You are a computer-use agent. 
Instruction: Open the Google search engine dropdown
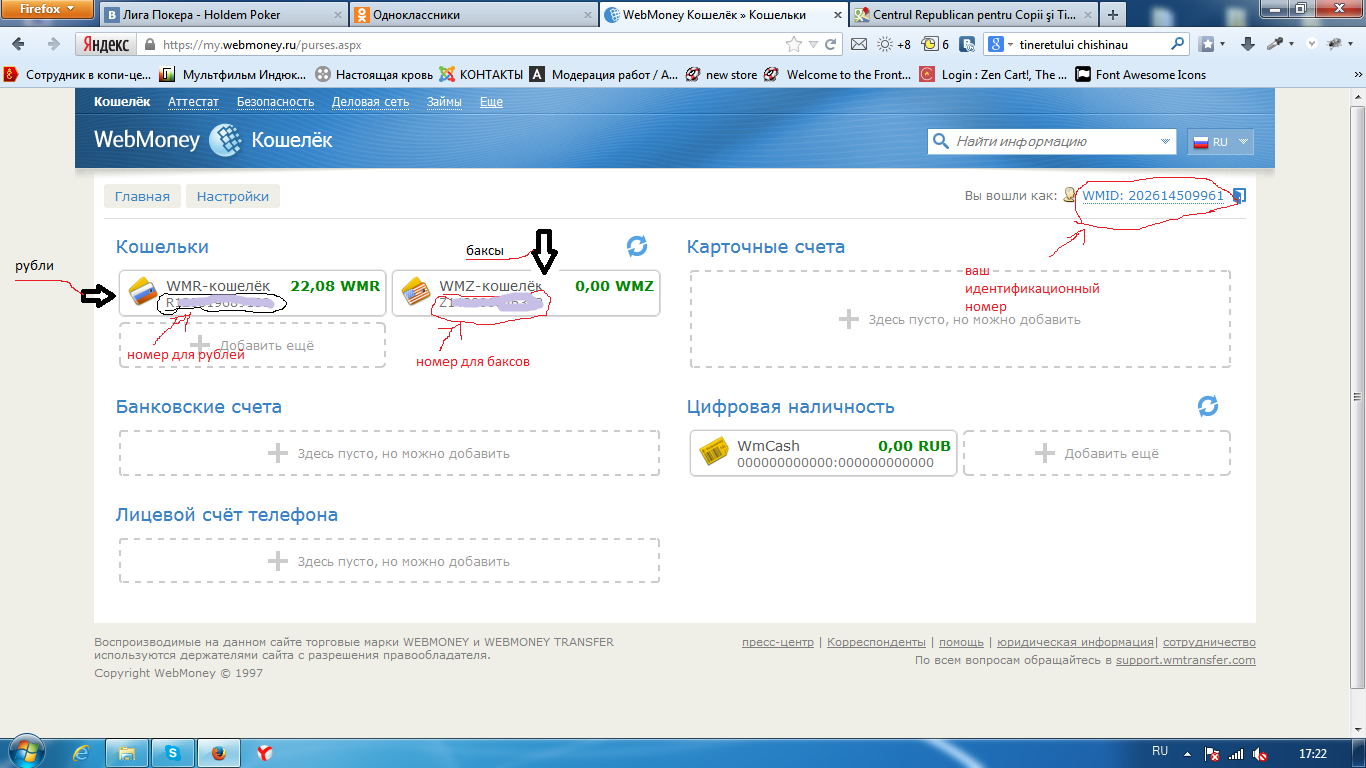point(1002,44)
